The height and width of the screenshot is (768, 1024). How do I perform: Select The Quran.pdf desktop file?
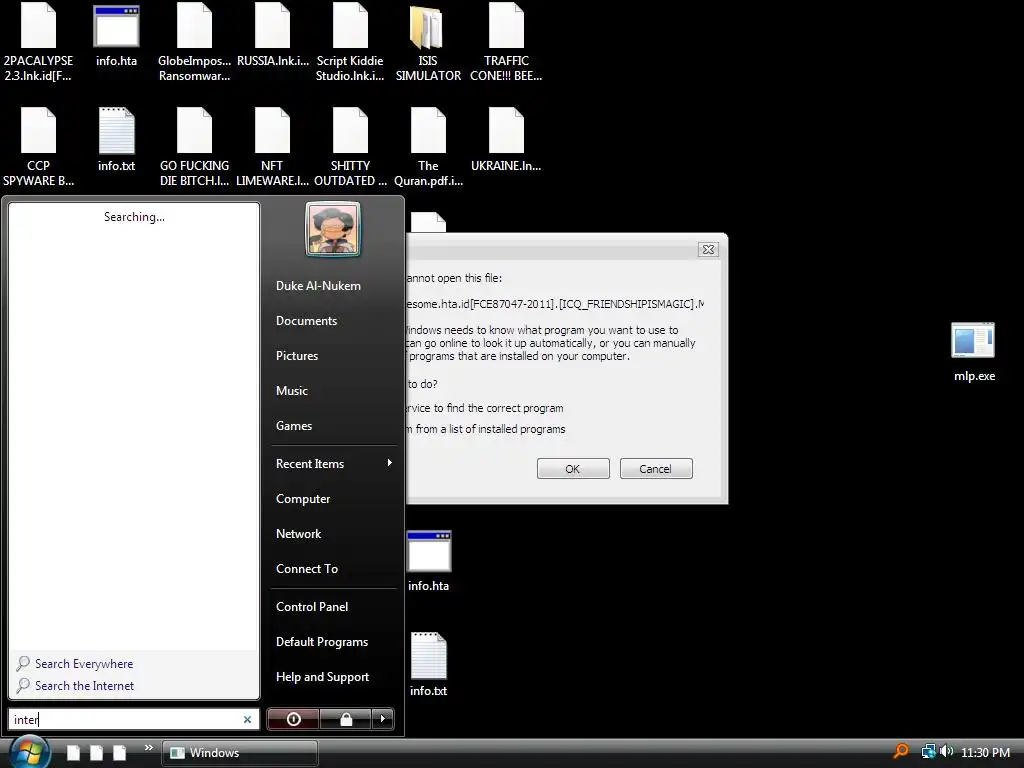tap(428, 148)
